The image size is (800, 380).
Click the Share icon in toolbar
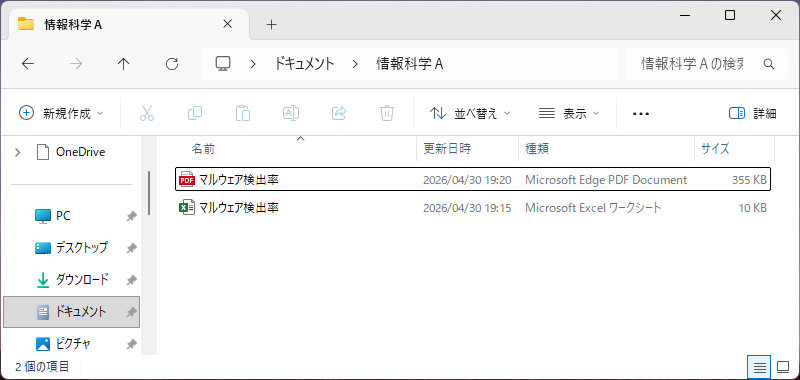(x=339, y=113)
